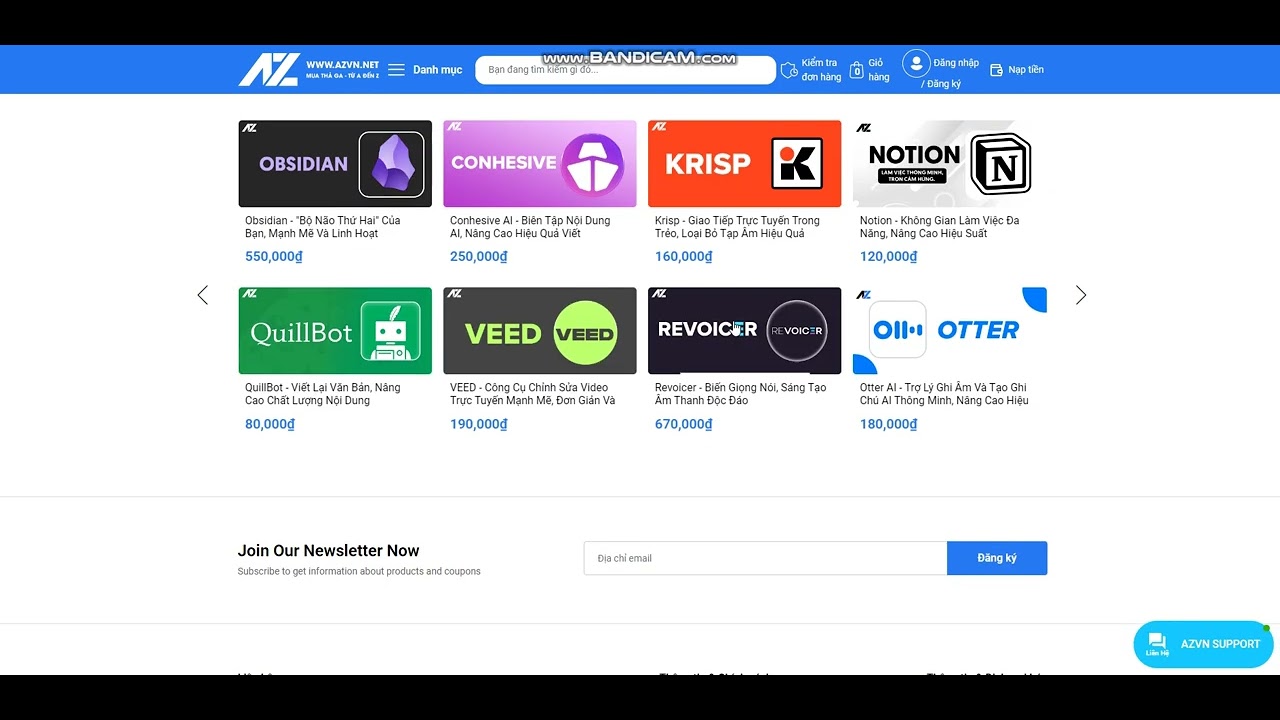This screenshot has width=1280, height=720.
Task: Open the Obsidian product thumbnail
Action: coord(335,164)
